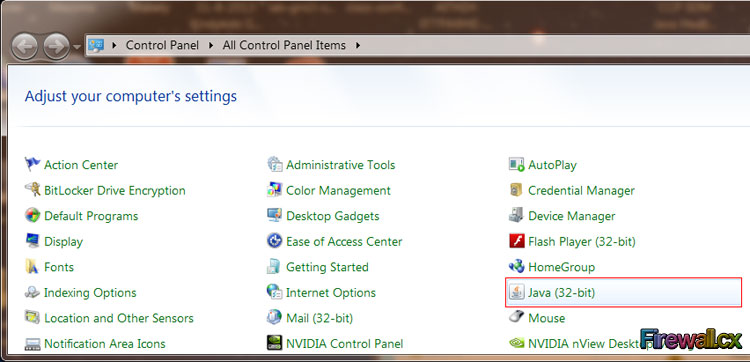Viewport: 750px width, 362px height.
Task: Select the Desktop Gadgets icon
Action: point(275,216)
